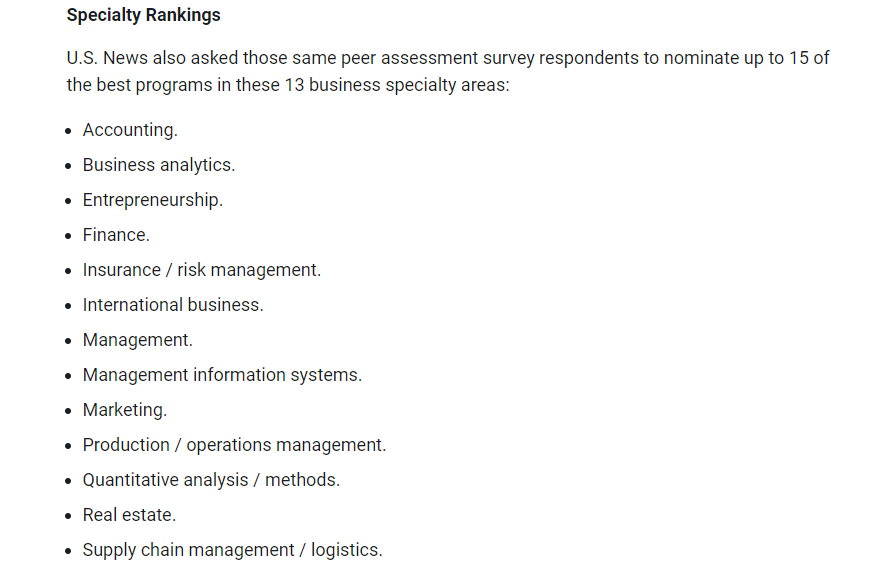
Task: Click Production / operations management entry
Action: (x=234, y=445)
